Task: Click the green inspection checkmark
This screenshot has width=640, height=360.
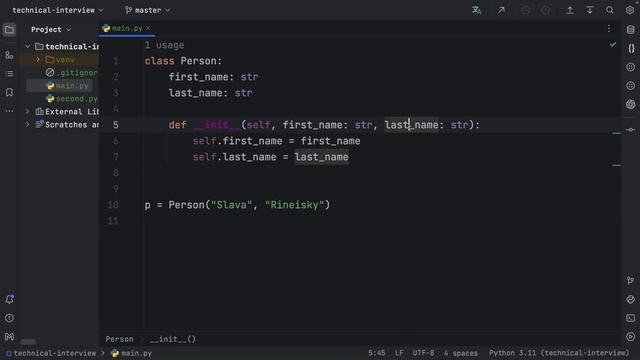Action: coord(613,44)
